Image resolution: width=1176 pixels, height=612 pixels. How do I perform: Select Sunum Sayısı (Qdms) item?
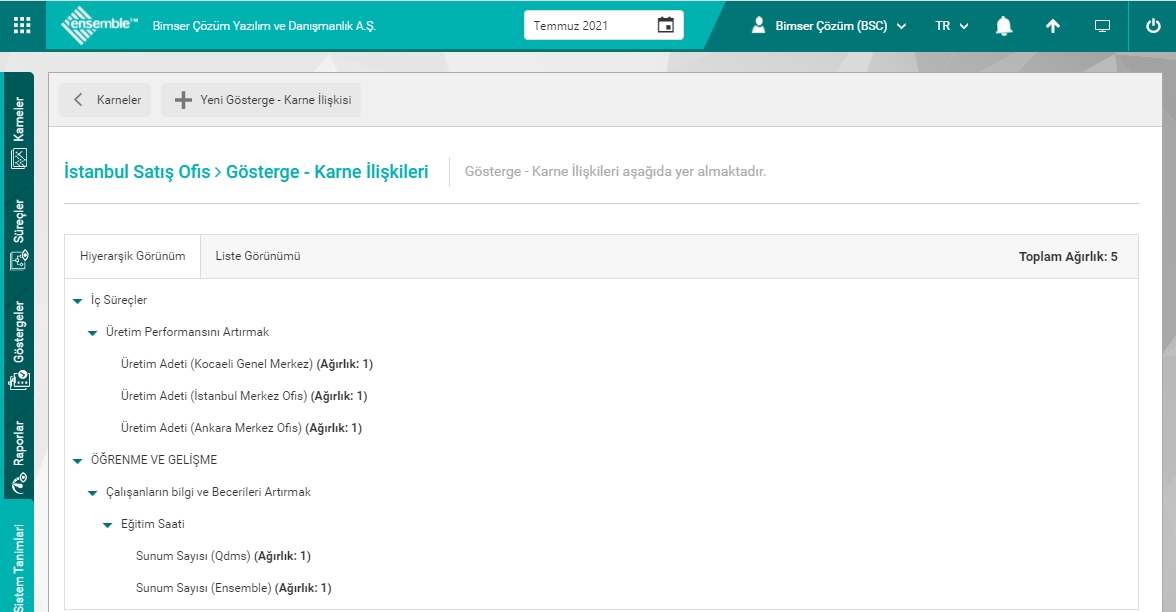[223, 556]
